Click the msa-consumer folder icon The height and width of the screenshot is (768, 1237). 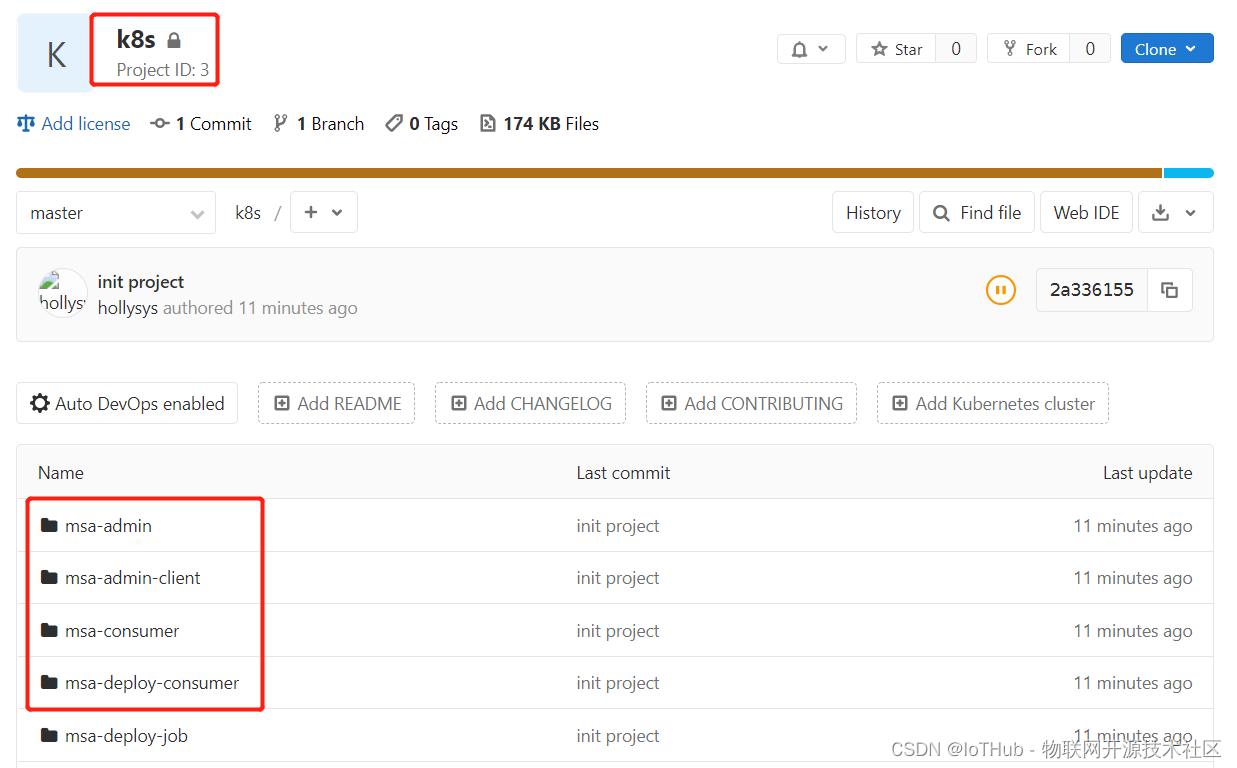[49, 630]
